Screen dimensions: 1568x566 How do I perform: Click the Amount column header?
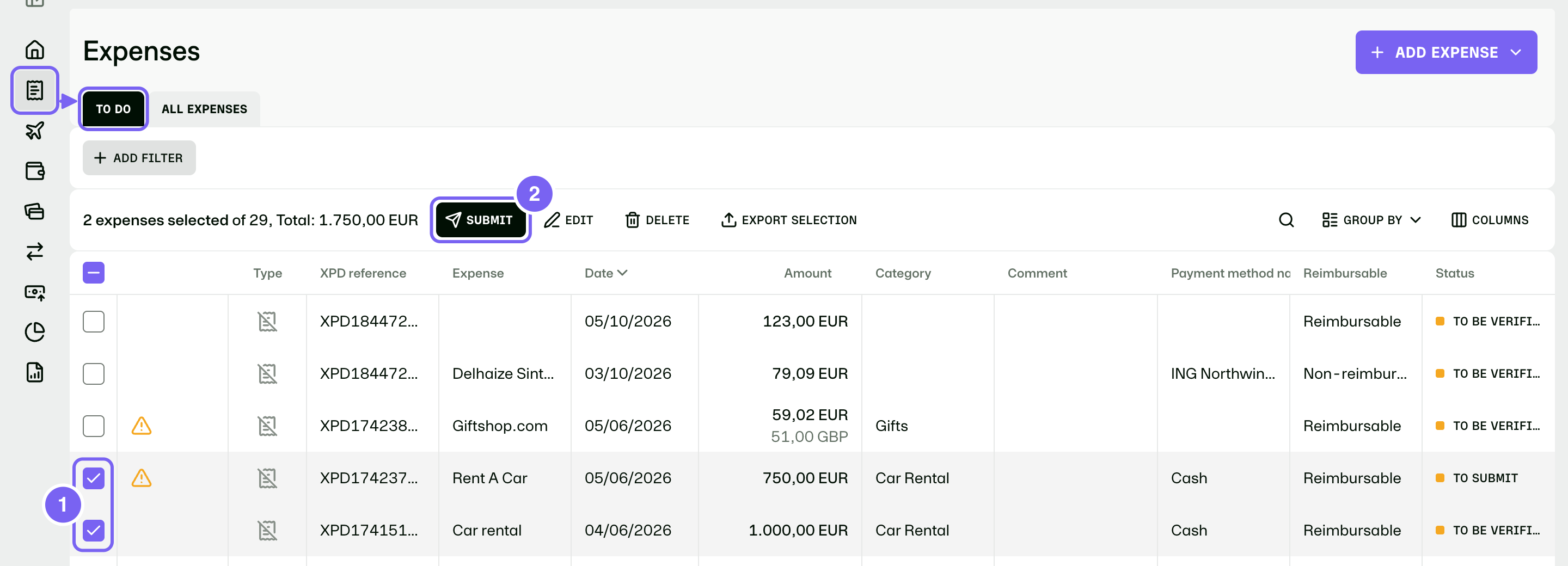tap(807, 273)
